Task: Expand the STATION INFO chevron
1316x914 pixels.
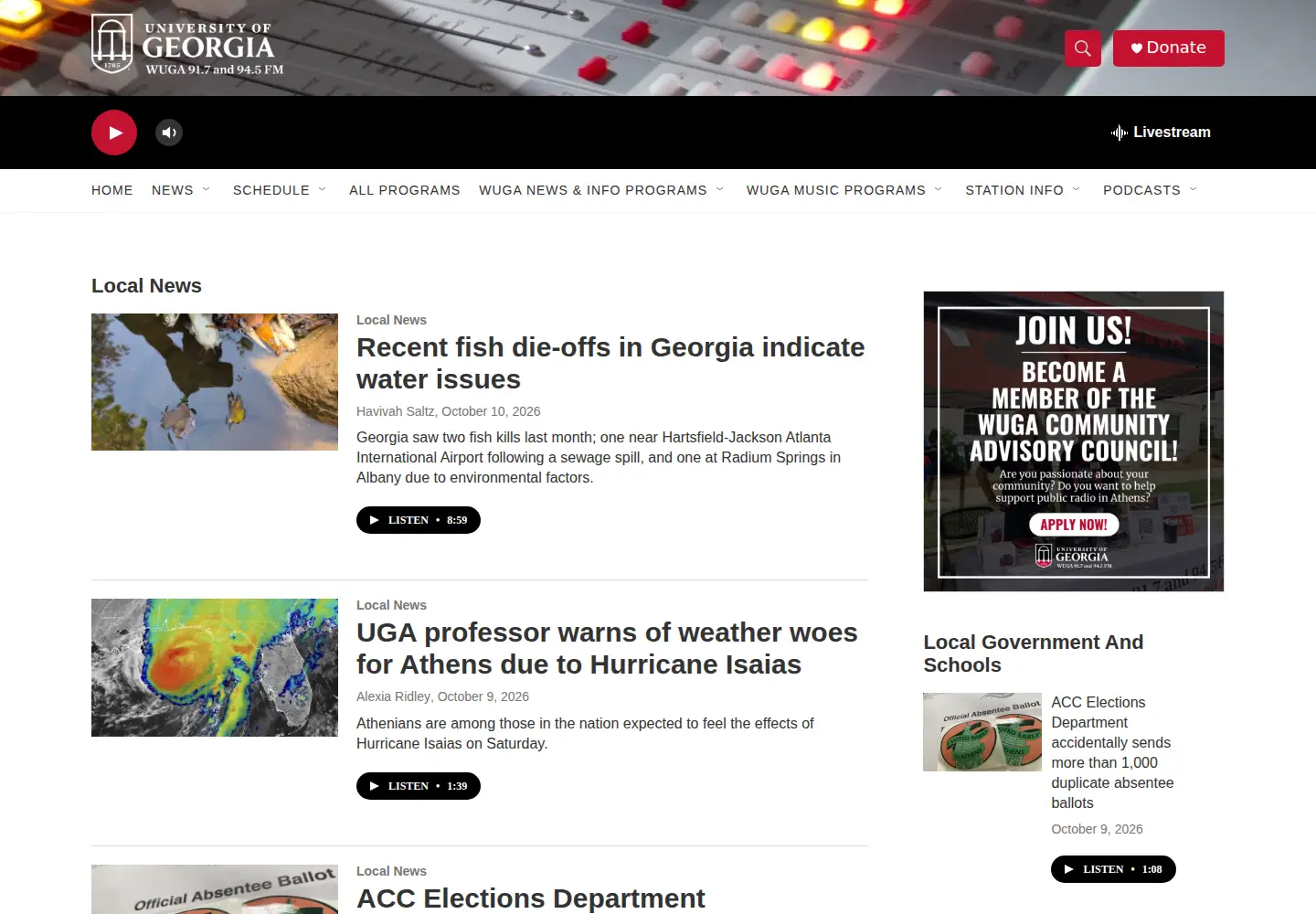Action: point(1077,189)
